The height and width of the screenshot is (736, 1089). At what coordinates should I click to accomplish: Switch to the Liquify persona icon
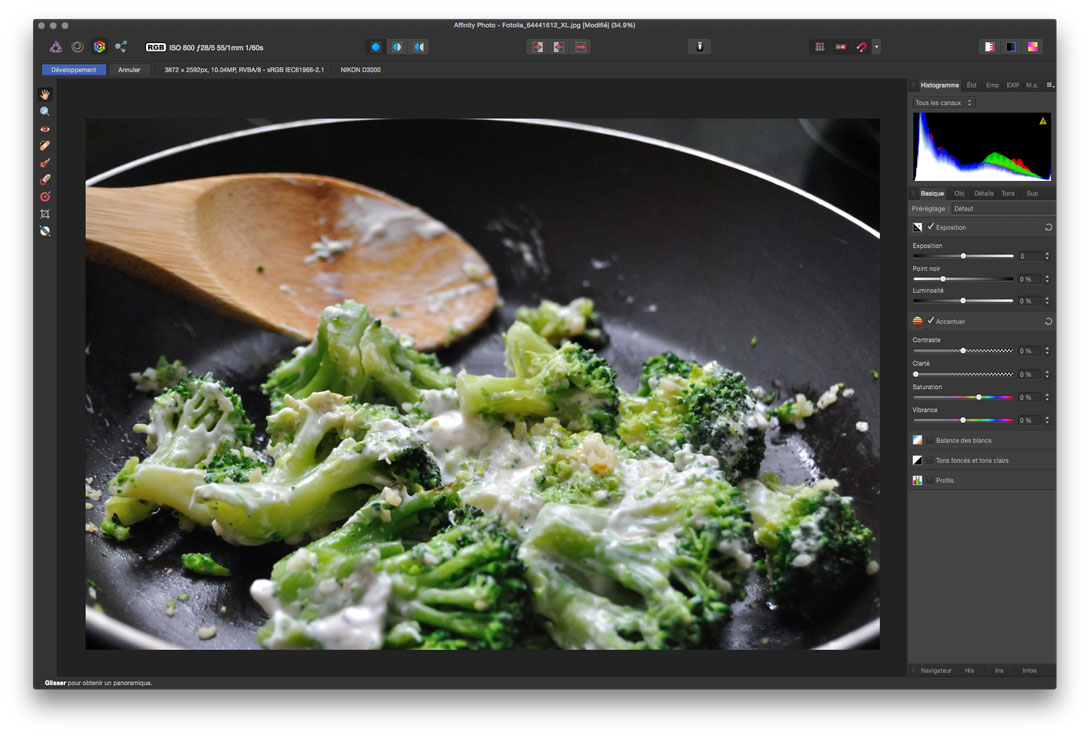(78, 47)
